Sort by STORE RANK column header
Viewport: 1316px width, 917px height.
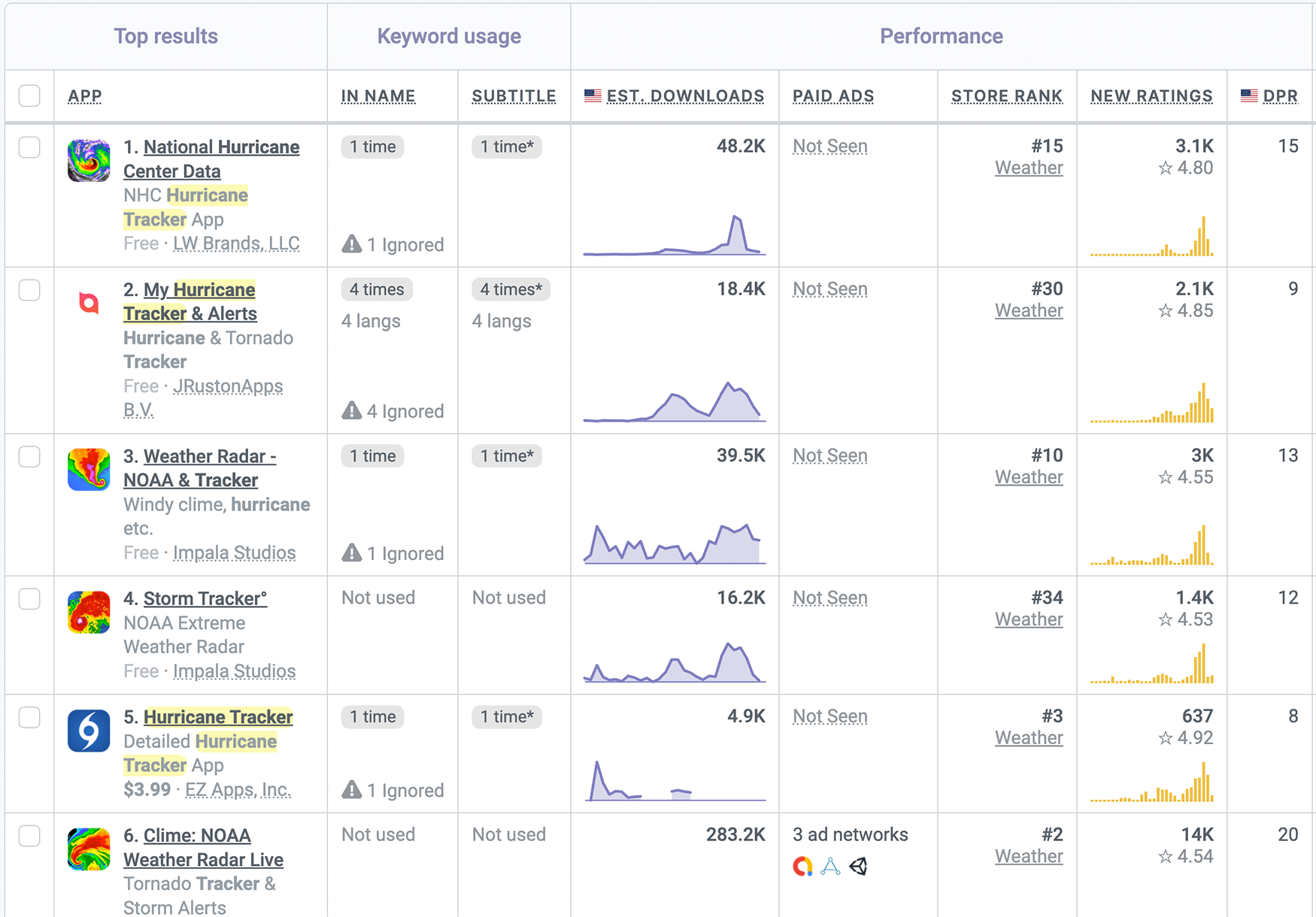pyautogui.click(x=1007, y=96)
